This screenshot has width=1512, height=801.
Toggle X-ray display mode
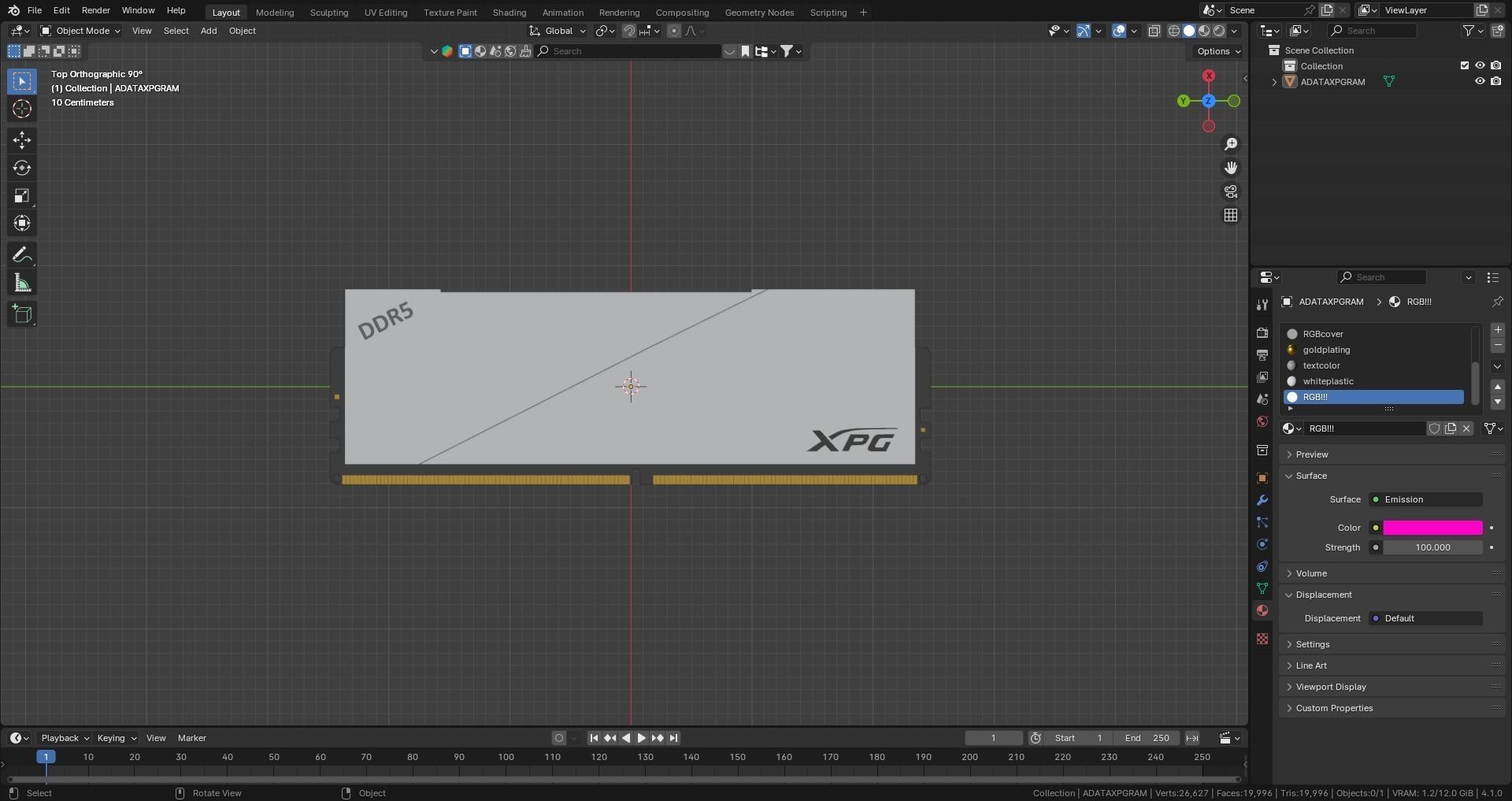pos(1154,31)
